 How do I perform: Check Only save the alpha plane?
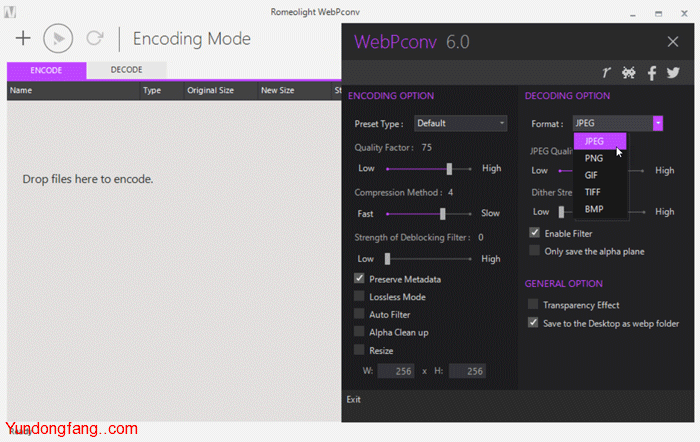(x=534, y=250)
